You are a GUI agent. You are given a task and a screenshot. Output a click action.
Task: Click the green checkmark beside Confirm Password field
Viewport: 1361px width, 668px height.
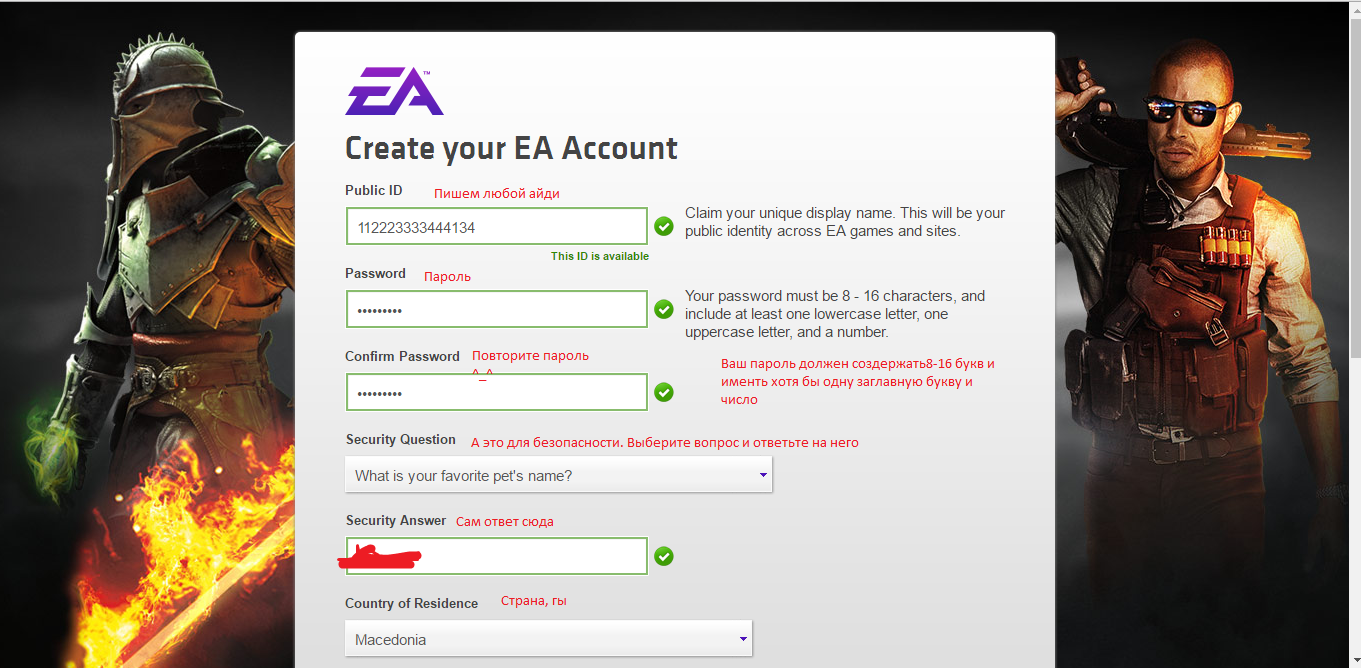pyautogui.click(x=664, y=392)
